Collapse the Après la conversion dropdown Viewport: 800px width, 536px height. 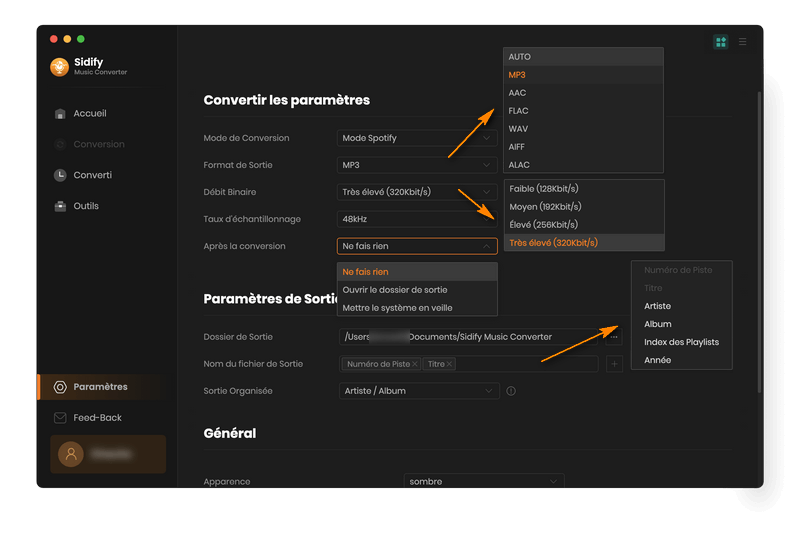click(486, 246)
